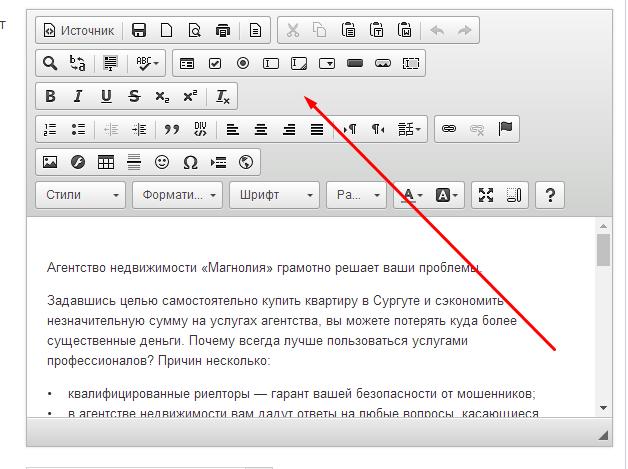
Task: Click the Copy icon
Action: (x=320, y=30)
